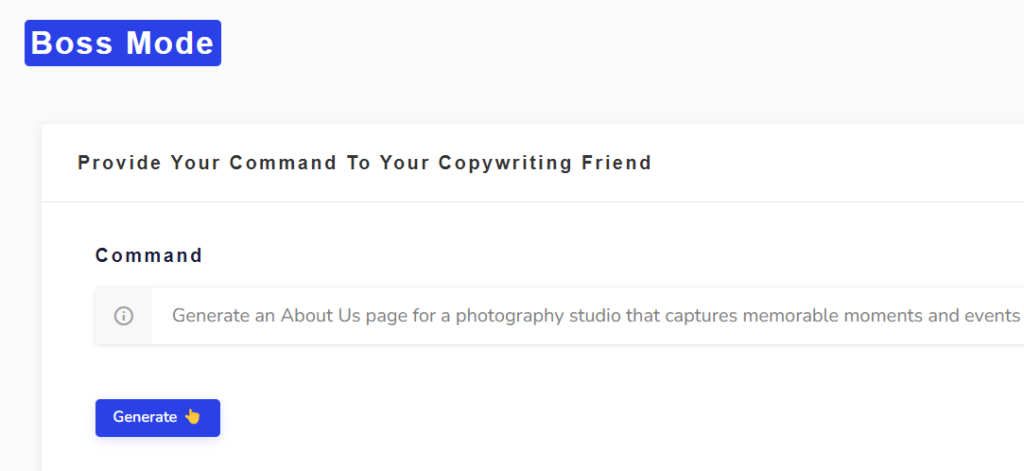Click 'About Us' in the command placeholder
The width and height of the screenshot is (1024, 471).
315,316
